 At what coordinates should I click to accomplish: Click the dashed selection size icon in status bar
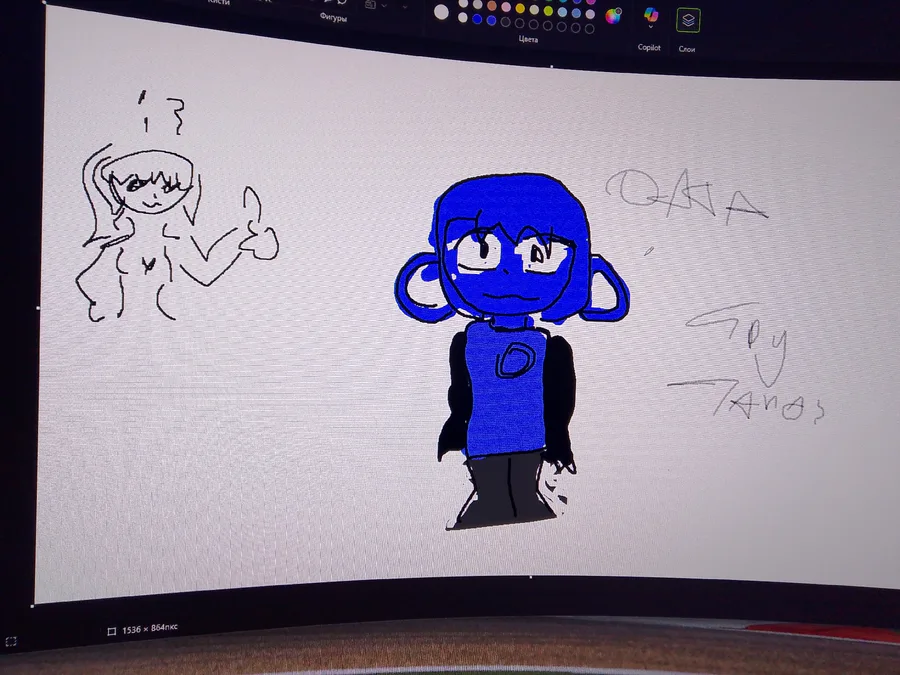point(11,641)
